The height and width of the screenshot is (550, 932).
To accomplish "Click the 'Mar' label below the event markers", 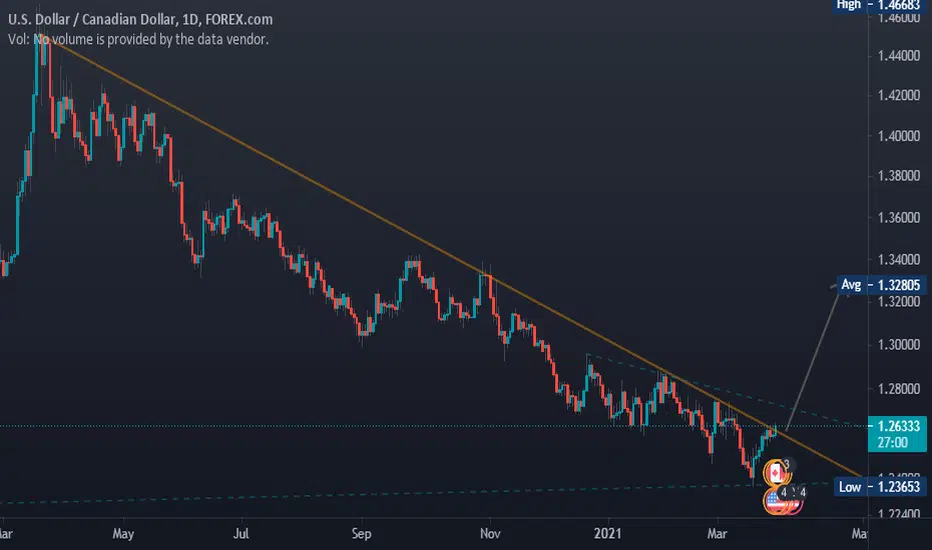I will pos(717,533).
